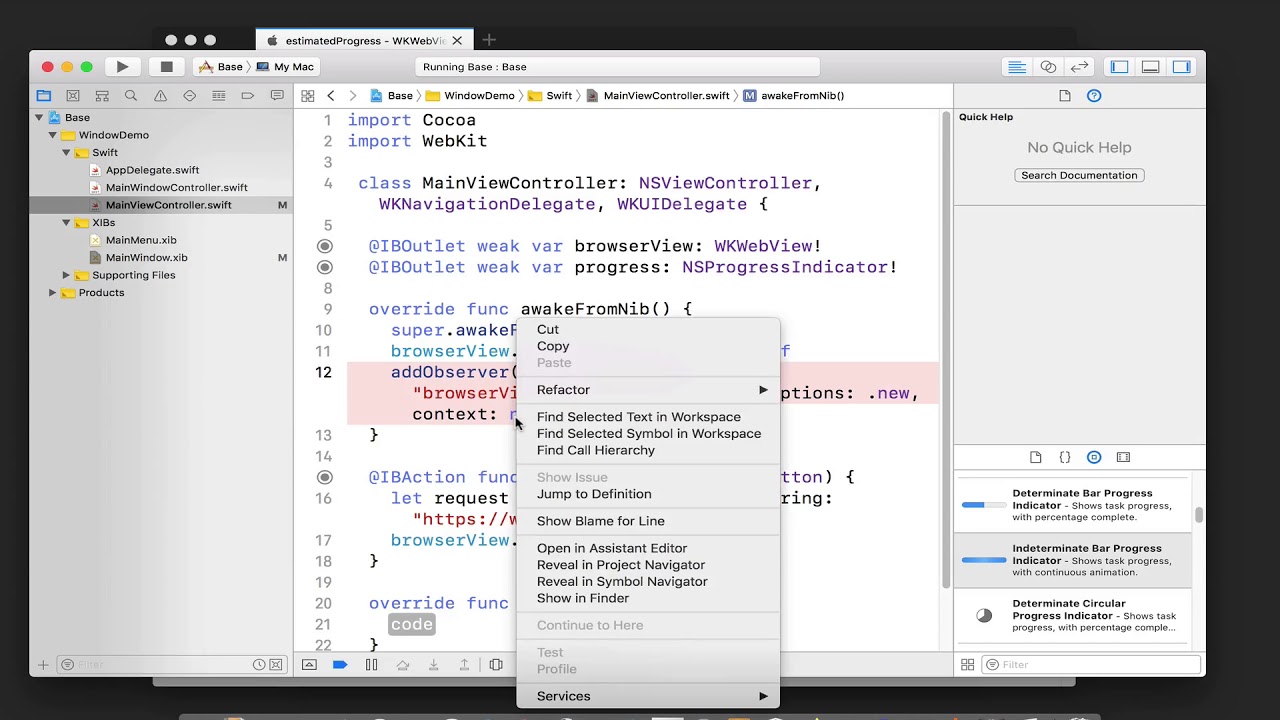Step into in debug bar
The height and width of the screenshot is (720, 1280).
coord(433,665)
